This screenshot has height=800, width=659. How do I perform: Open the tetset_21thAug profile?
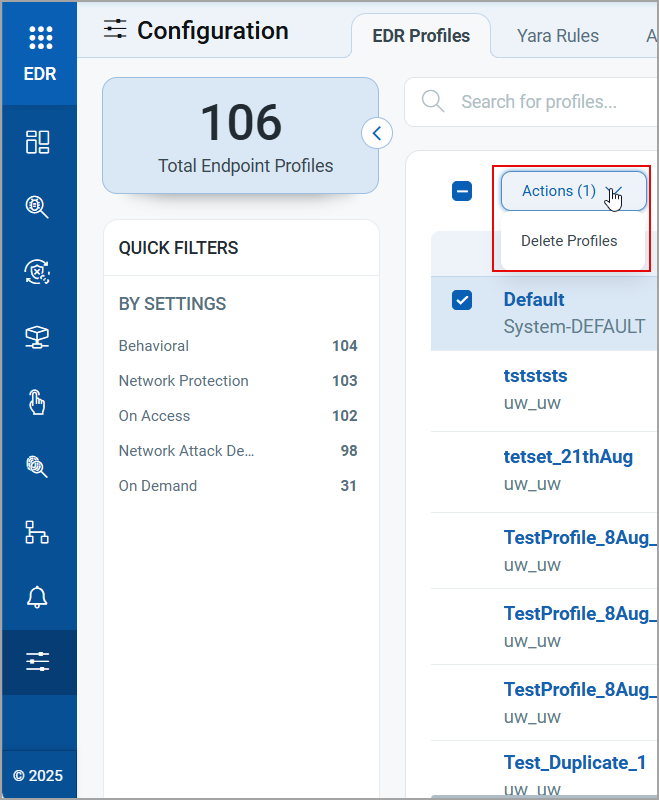(567, 457)
